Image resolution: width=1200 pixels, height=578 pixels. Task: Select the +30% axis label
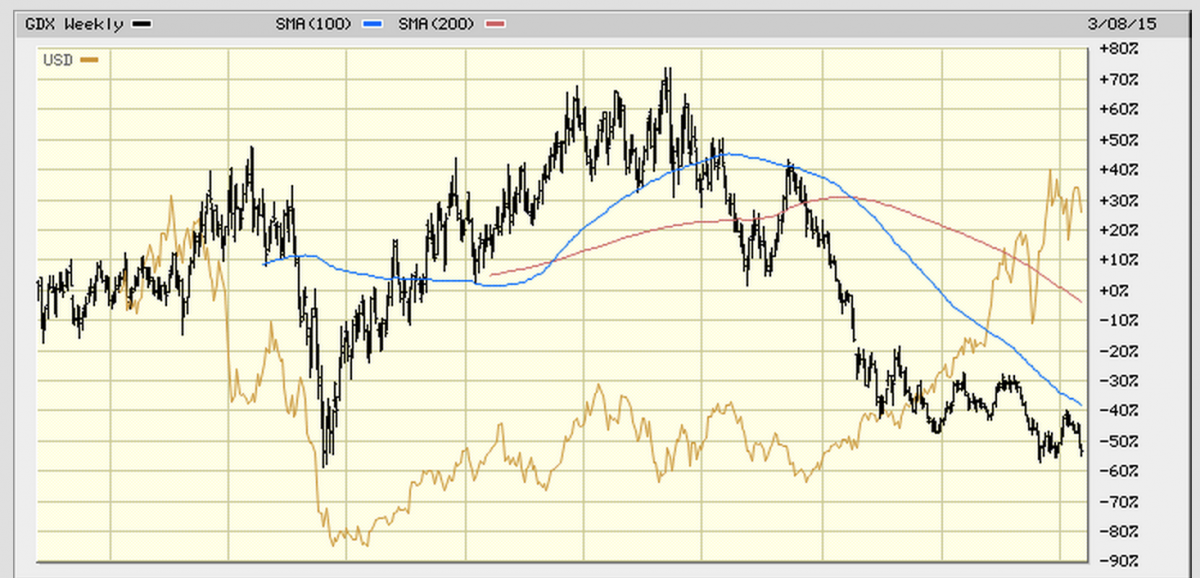(x=1118, y=200)
